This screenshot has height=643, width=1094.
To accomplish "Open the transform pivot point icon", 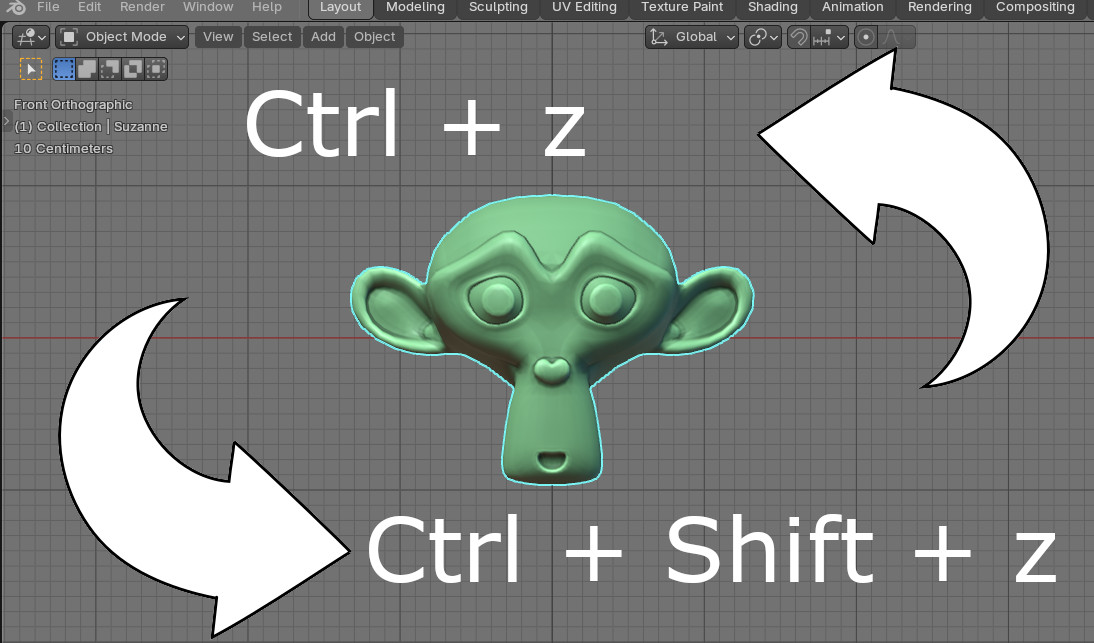I will click(761, 37).
